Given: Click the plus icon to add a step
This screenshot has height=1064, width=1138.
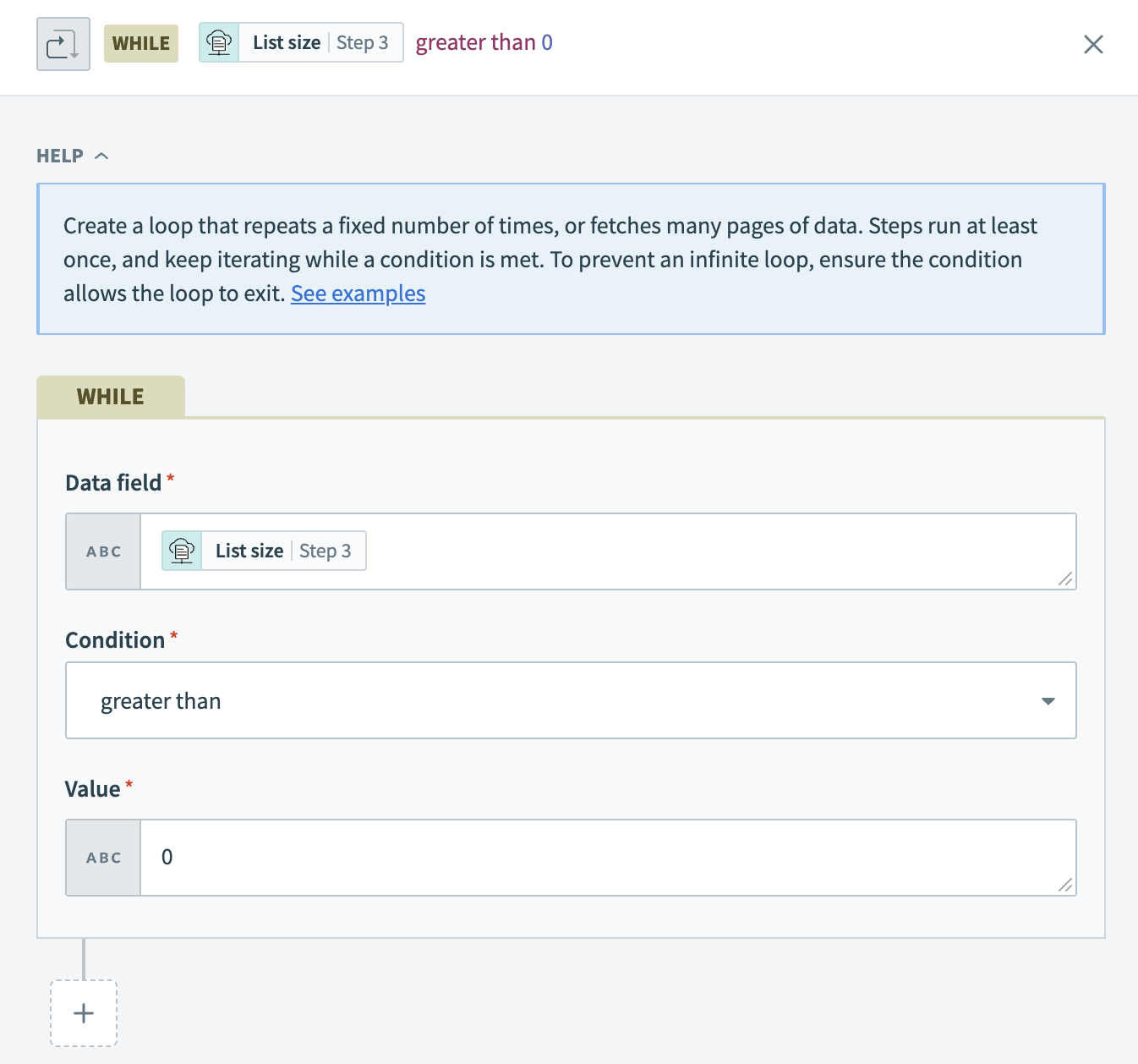Looking at the screenshot, I should point(83,1012).
